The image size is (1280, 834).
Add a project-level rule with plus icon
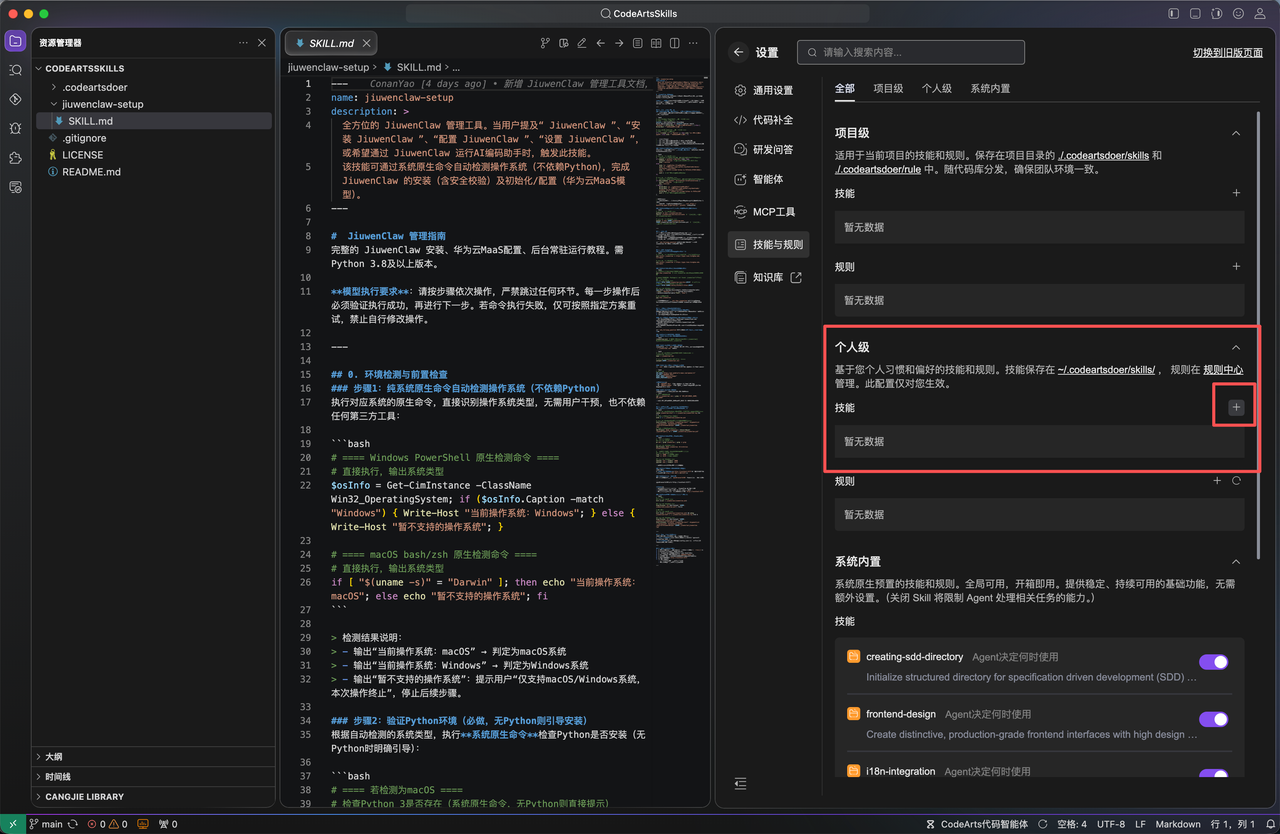point(1236,267)
